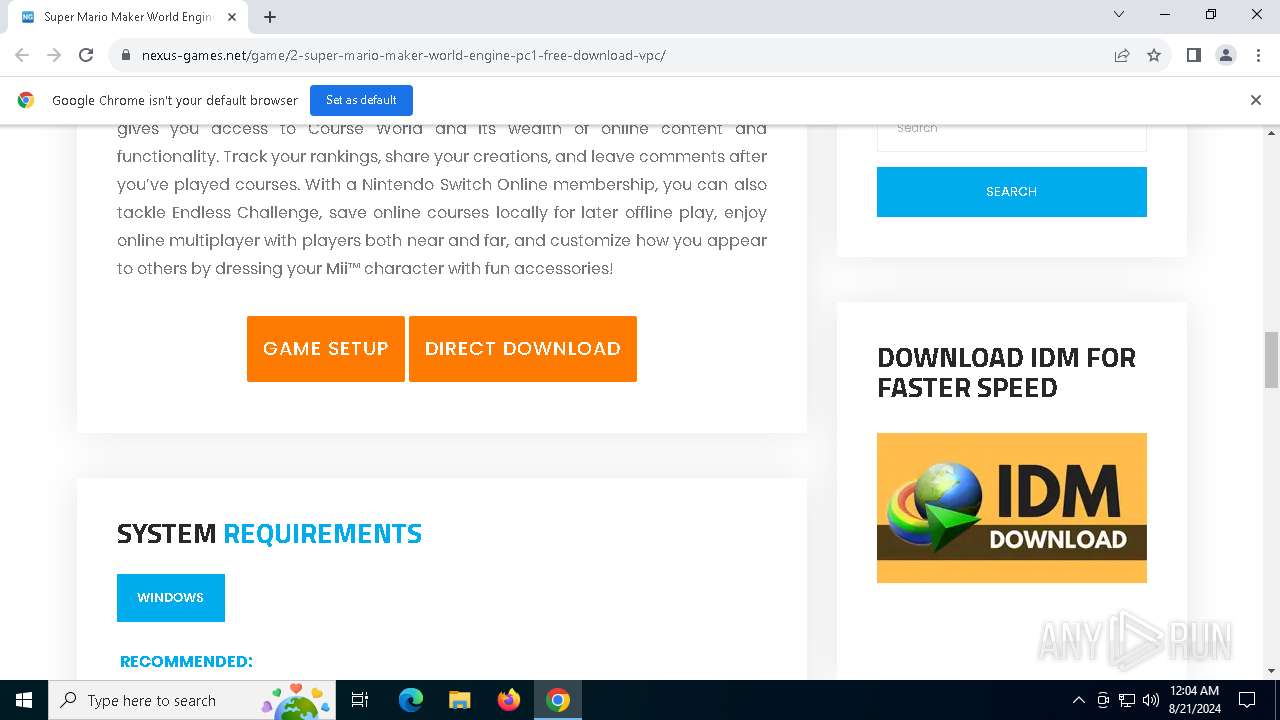Set Chrome as default browser
The width and height of the screenshot is (1280, 720).
(x=361, y=100)
